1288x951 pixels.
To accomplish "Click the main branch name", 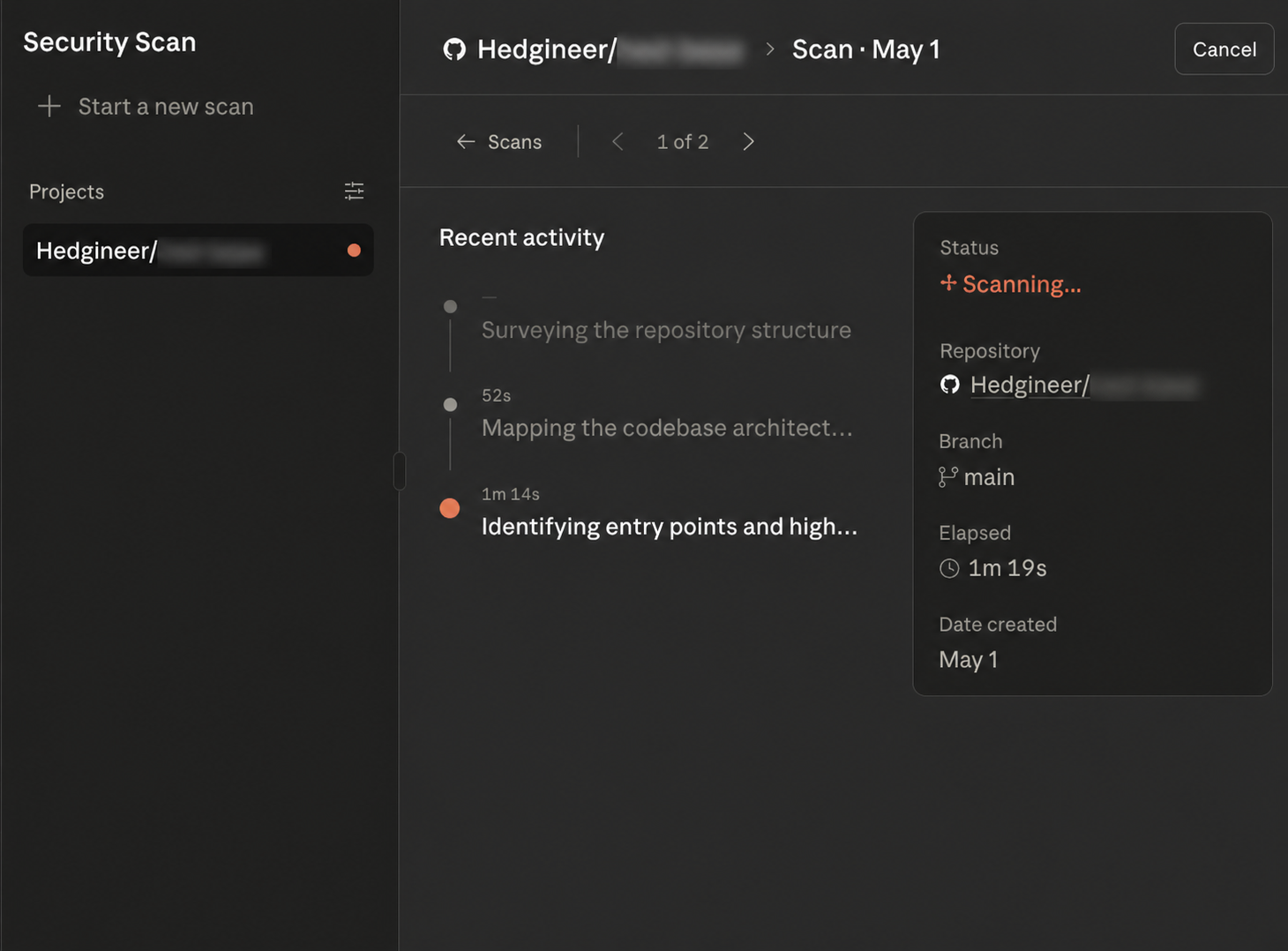I will (x=989, y=477).
